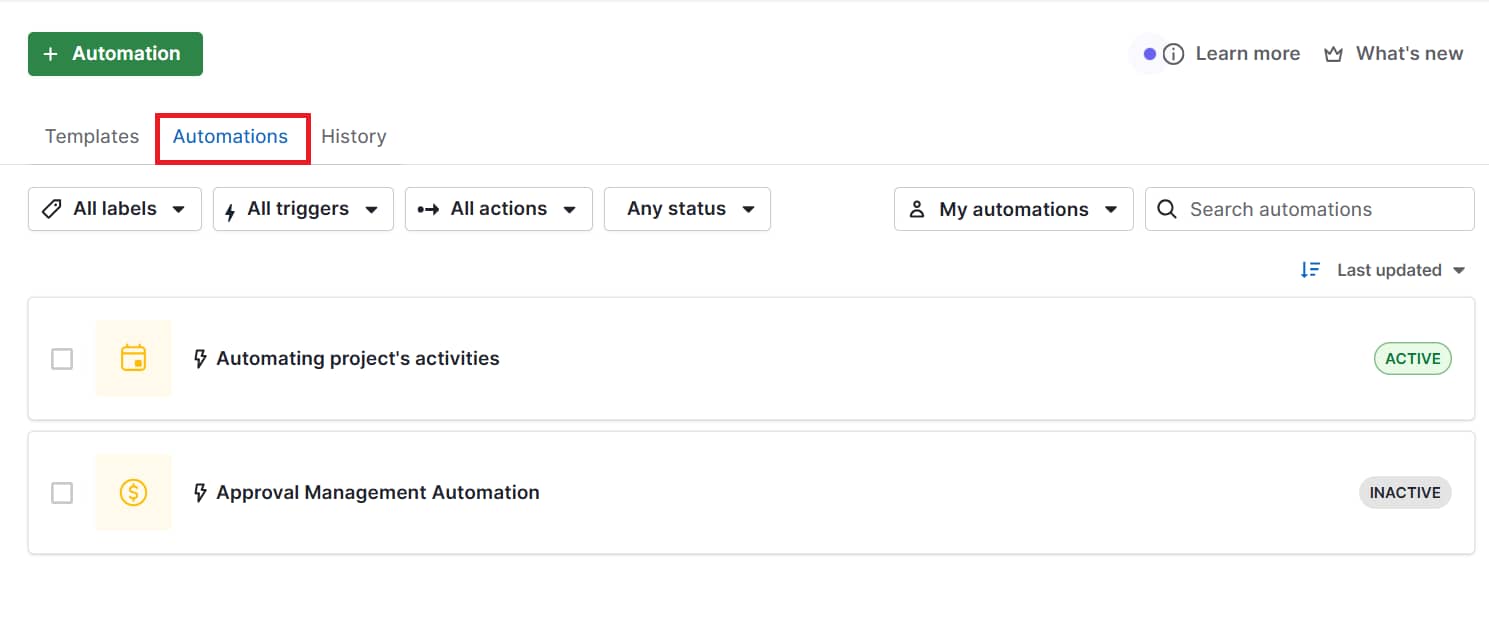Open the History tab

click(354, 137)
